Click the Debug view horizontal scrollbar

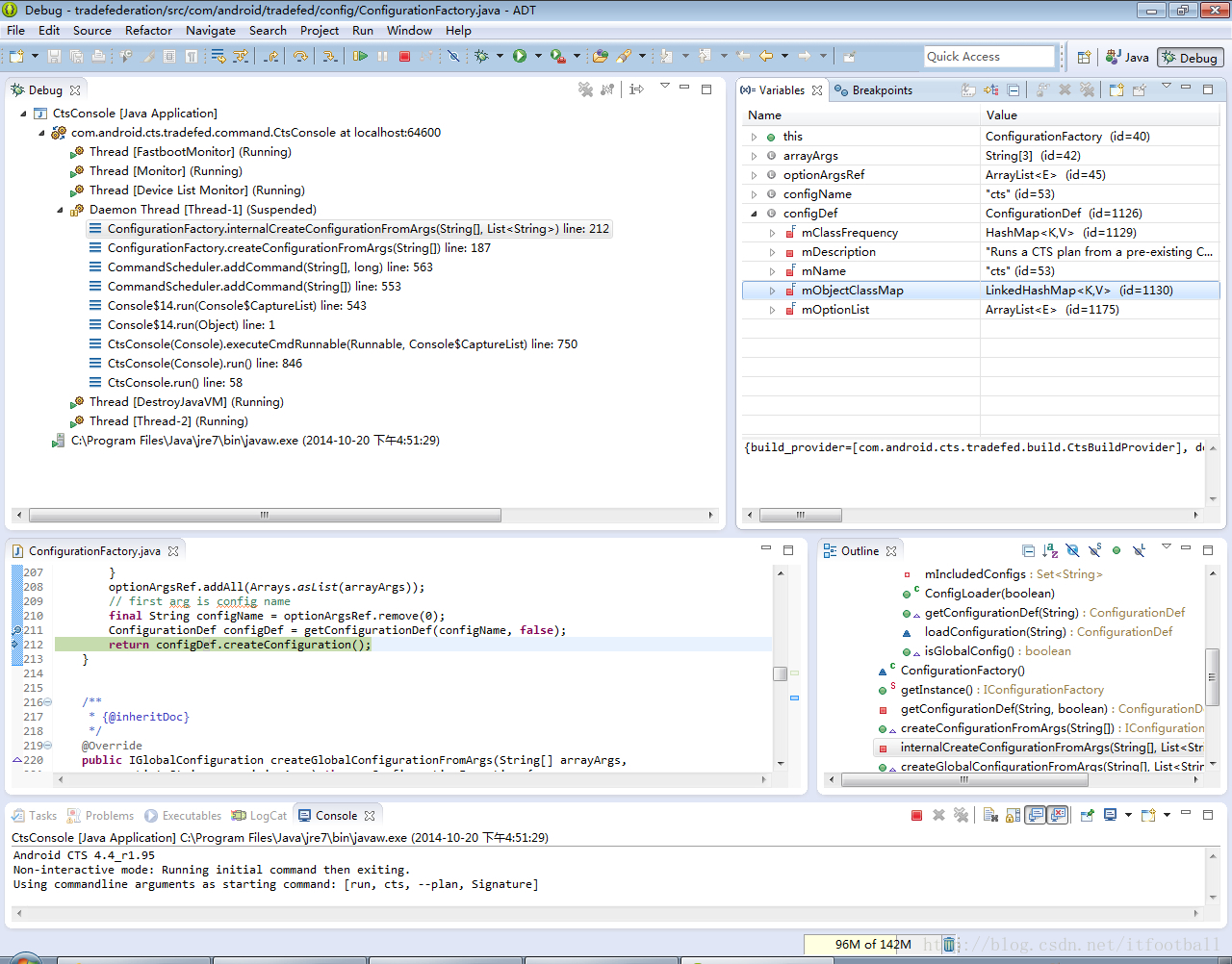point(265,516)
